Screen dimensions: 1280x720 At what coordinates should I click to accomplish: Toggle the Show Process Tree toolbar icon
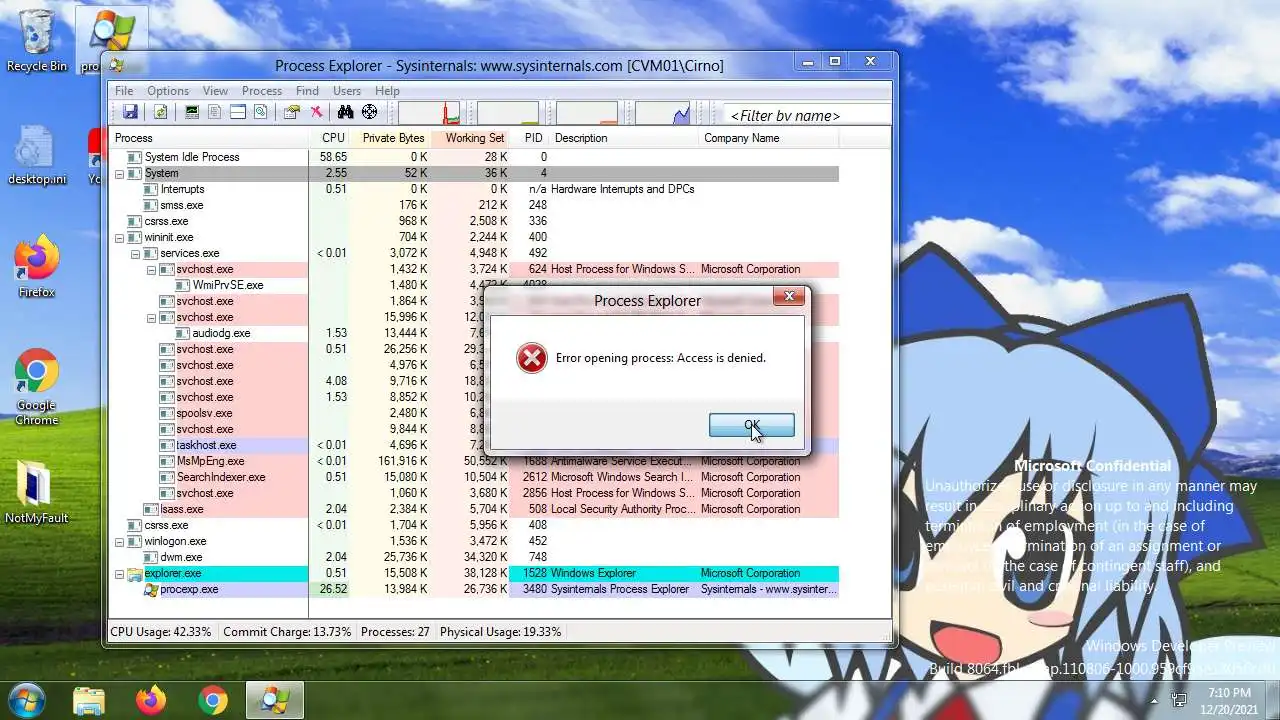(214, 112)
